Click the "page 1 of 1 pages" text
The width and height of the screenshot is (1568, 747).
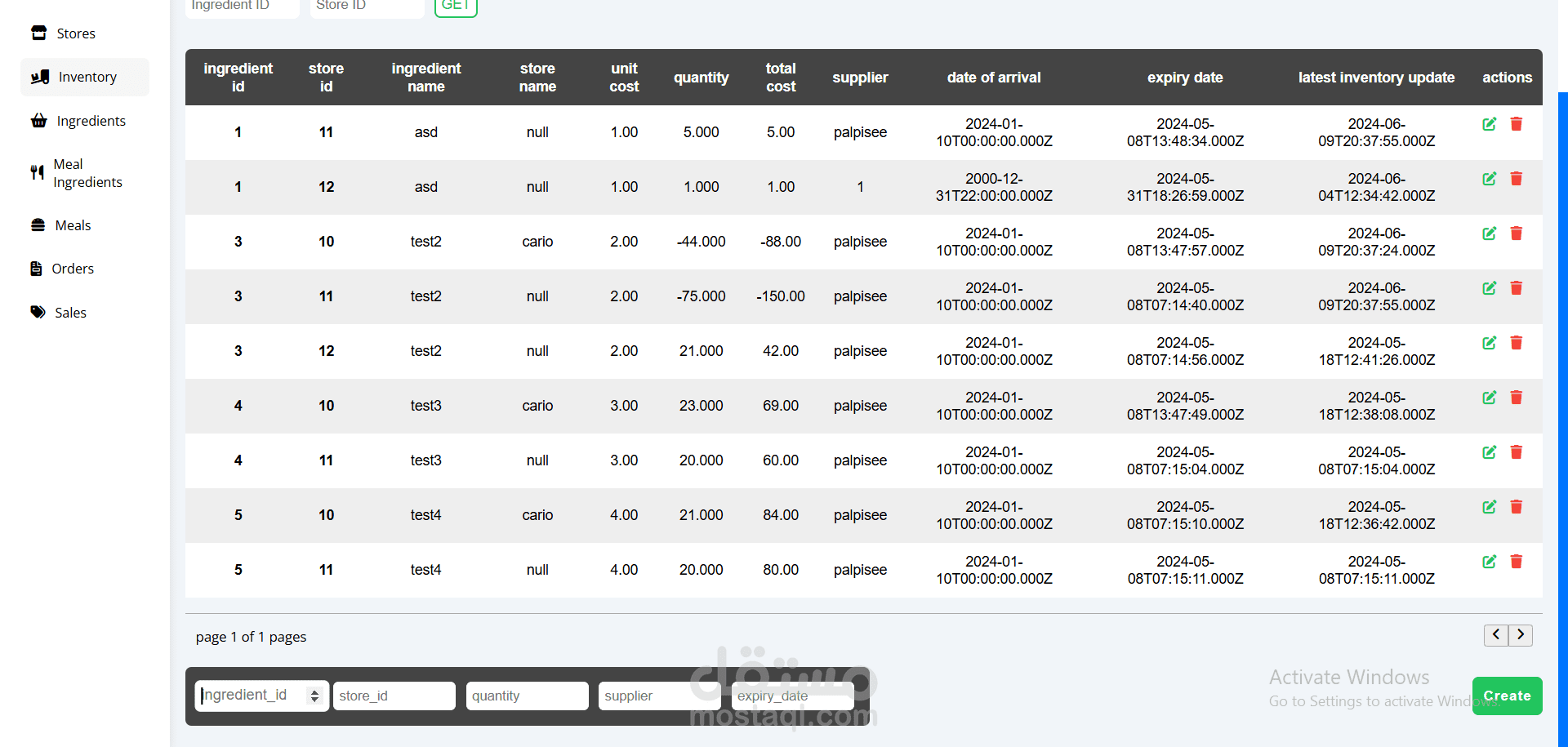[x=251, y=637]
